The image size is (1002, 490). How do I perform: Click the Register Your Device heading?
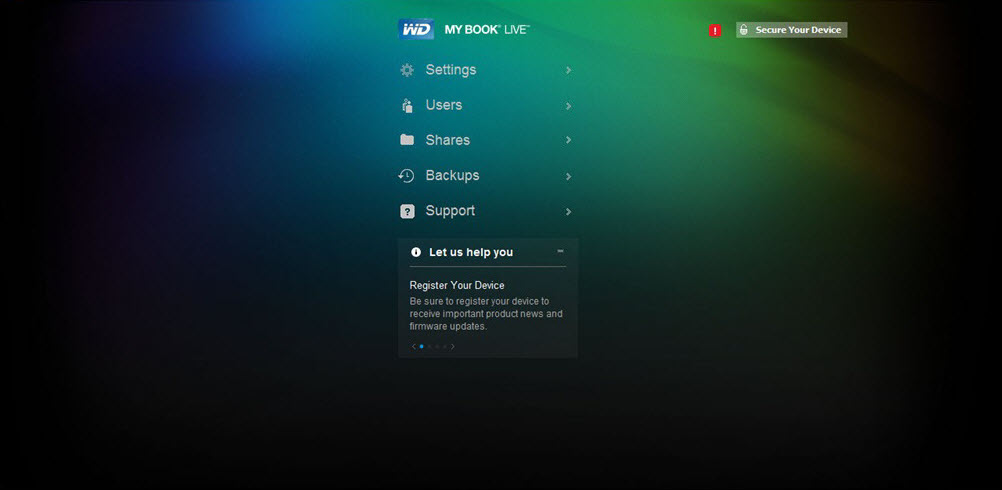click(457, 286)
